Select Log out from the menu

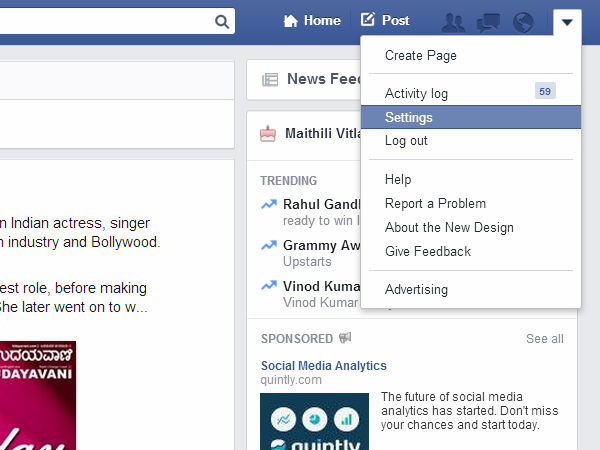click(406, 141)
